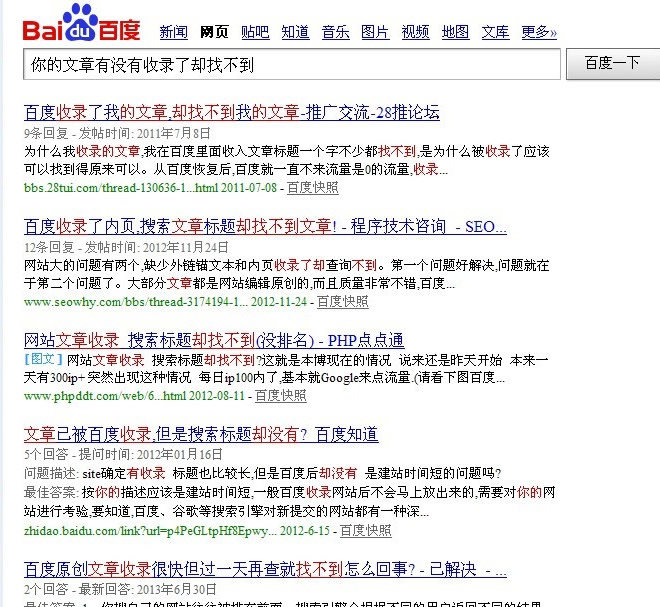Switch to the 文库 tab
Screen dimensions: 660x607
[x=495, y=32]
